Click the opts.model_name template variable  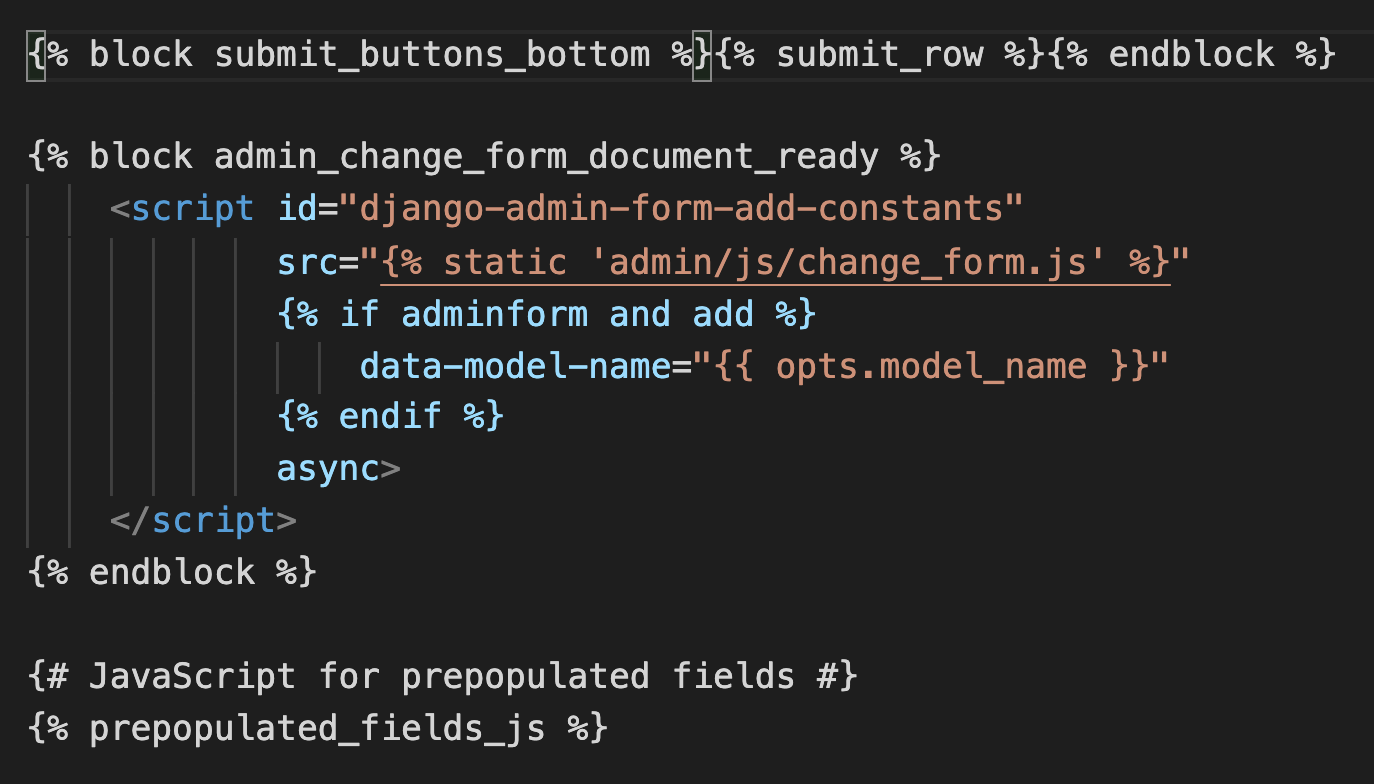click(931, 366)
